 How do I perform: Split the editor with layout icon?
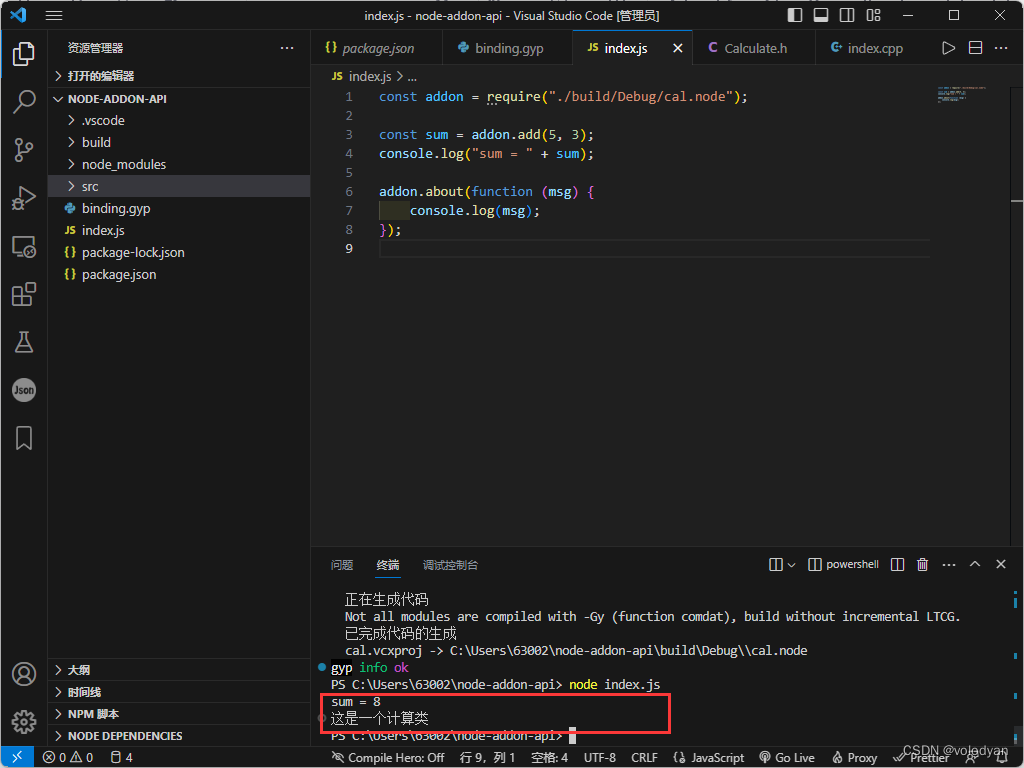(975, 48)
